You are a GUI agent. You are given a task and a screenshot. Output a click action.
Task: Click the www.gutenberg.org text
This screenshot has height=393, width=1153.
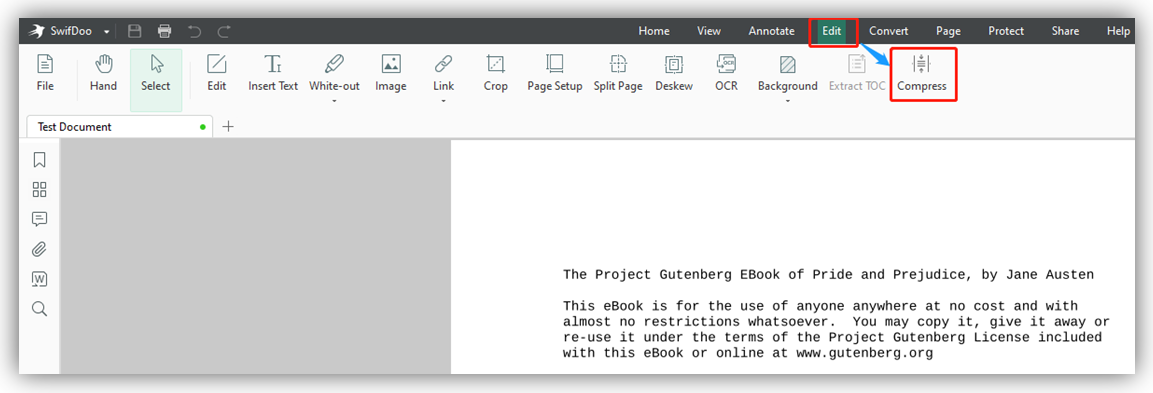(865, 353)
